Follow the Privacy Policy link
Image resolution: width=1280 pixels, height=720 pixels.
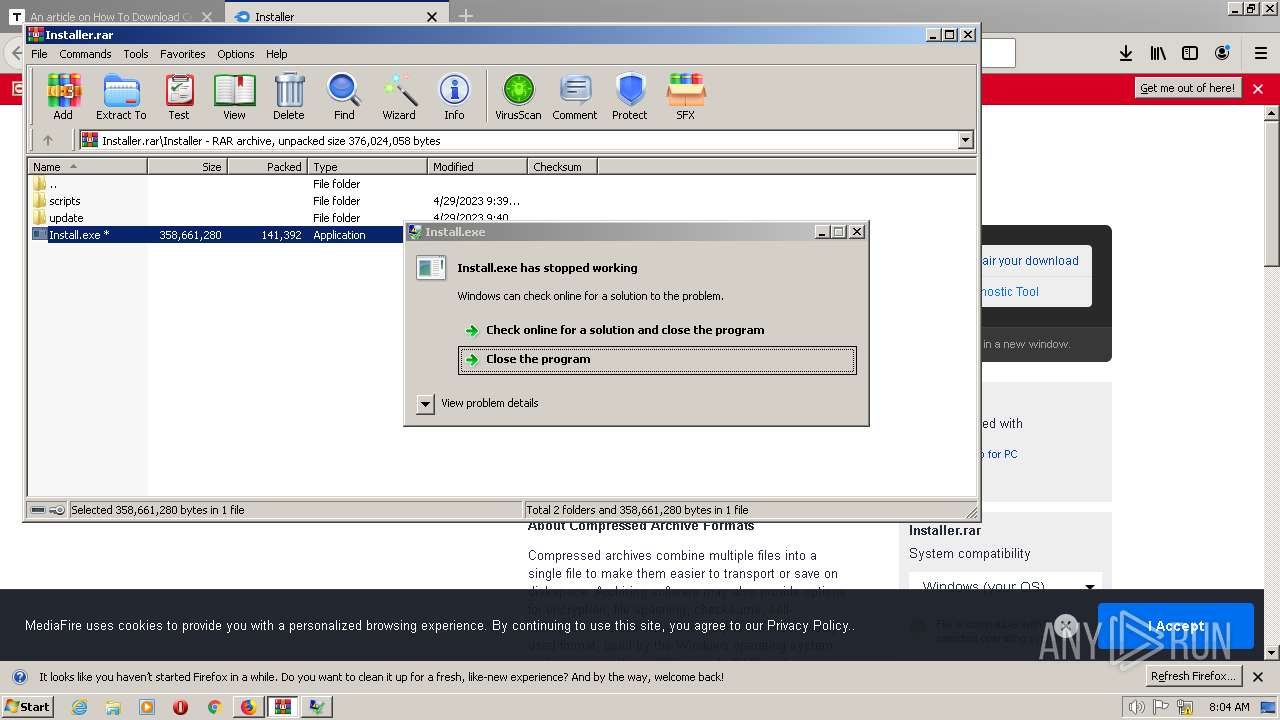tap(808, 626)
